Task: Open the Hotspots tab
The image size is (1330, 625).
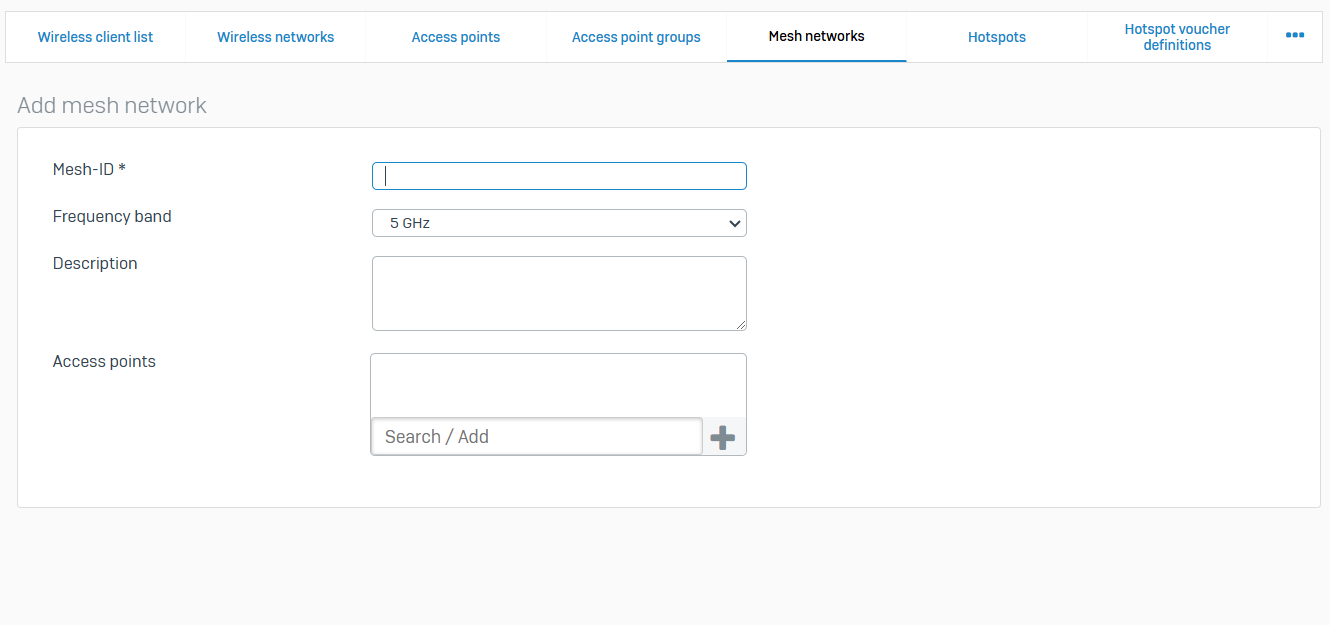Action: (x=997, y=37)
